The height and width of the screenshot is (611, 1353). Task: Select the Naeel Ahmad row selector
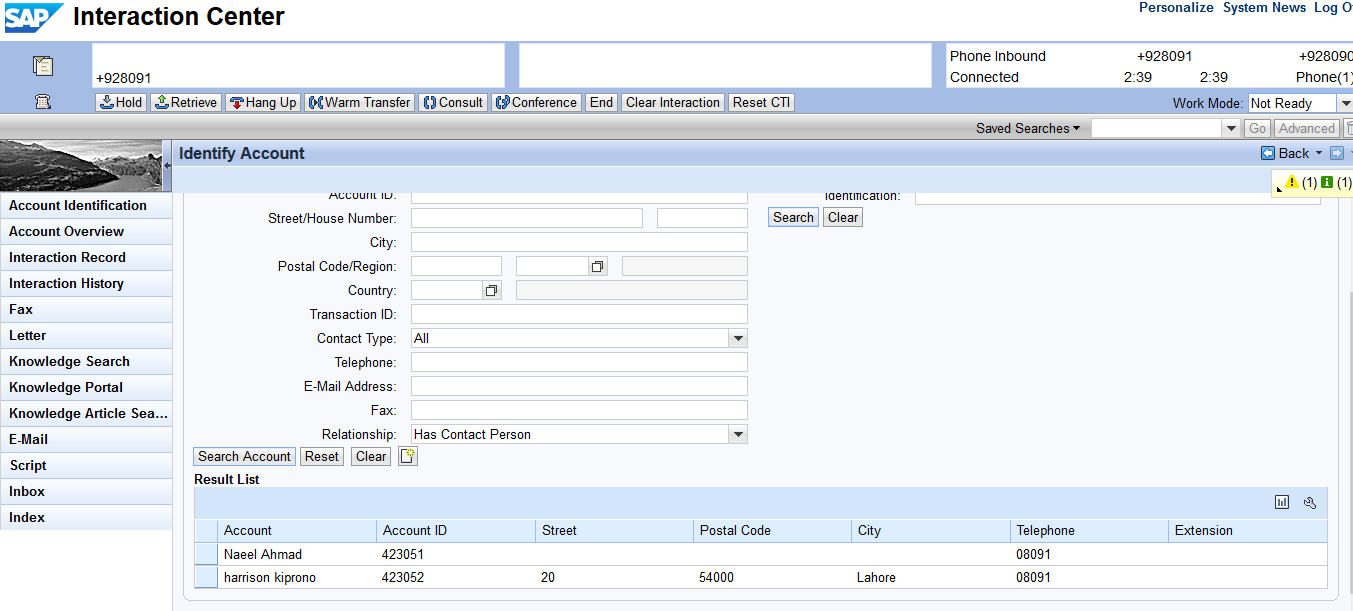click(206, 554)
